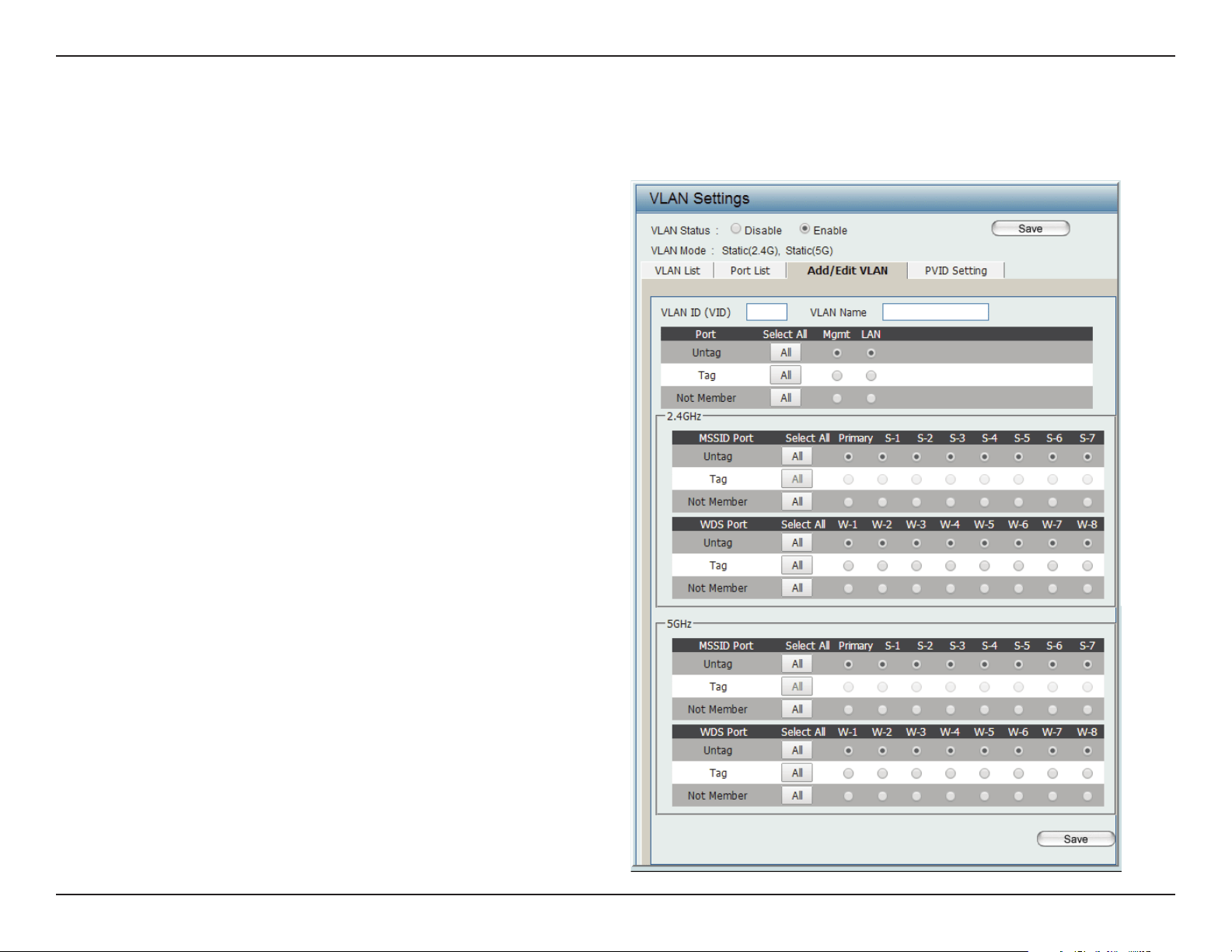Set 5GHz MSSID S-2 to Untag
Screen dimensions: 1232x952
pyautogui.click(x=916, y=664)
